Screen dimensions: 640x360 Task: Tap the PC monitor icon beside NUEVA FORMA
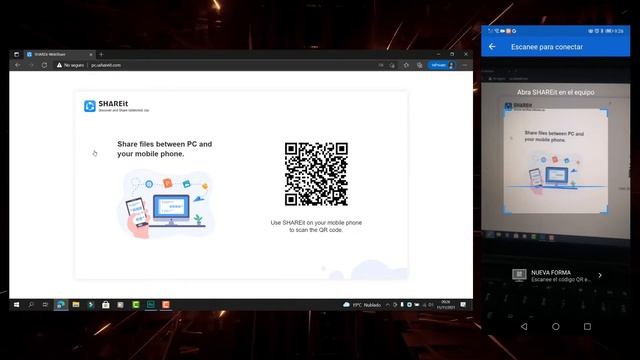point(519,276)
